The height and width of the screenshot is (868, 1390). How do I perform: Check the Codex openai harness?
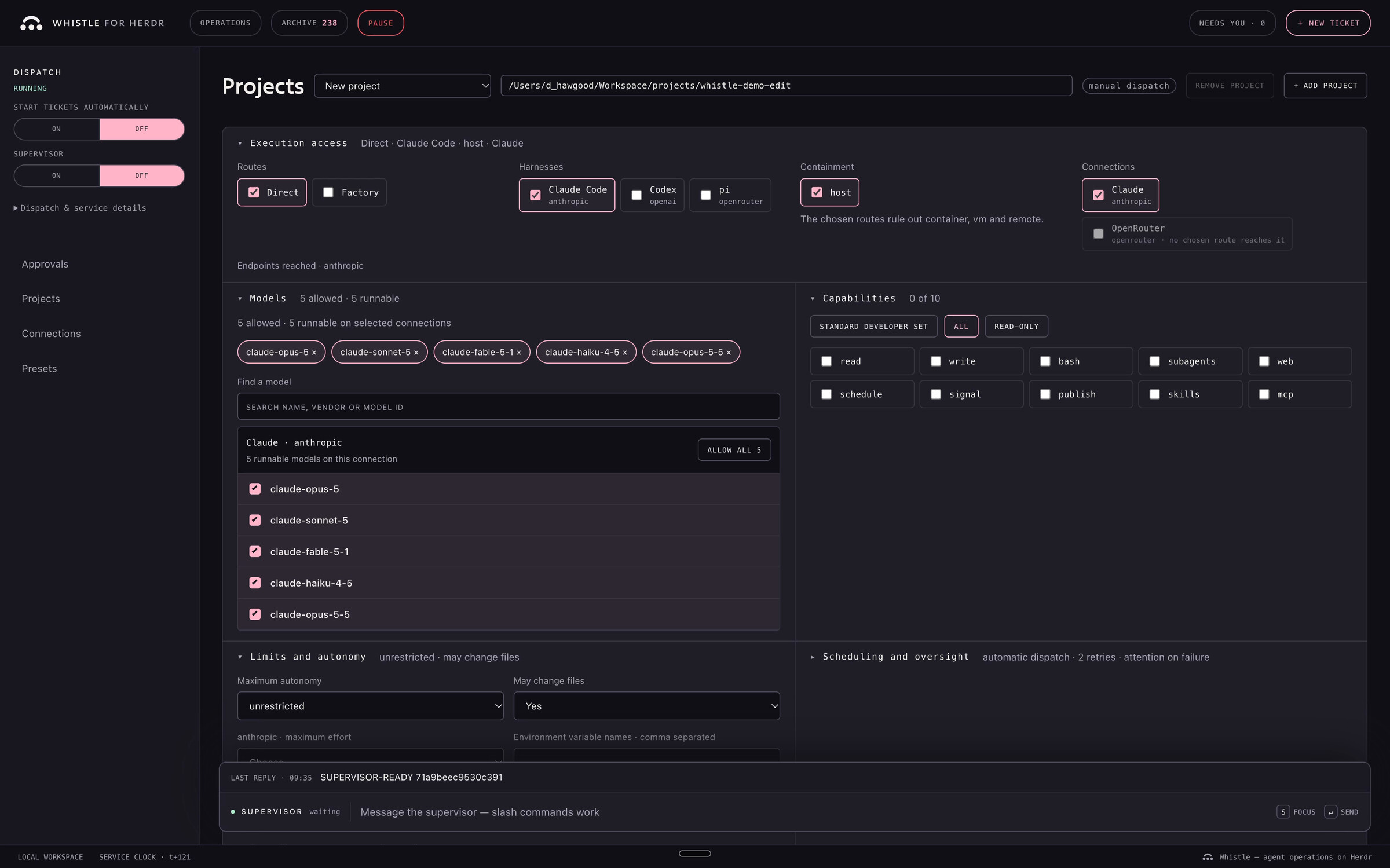point(637,195)
